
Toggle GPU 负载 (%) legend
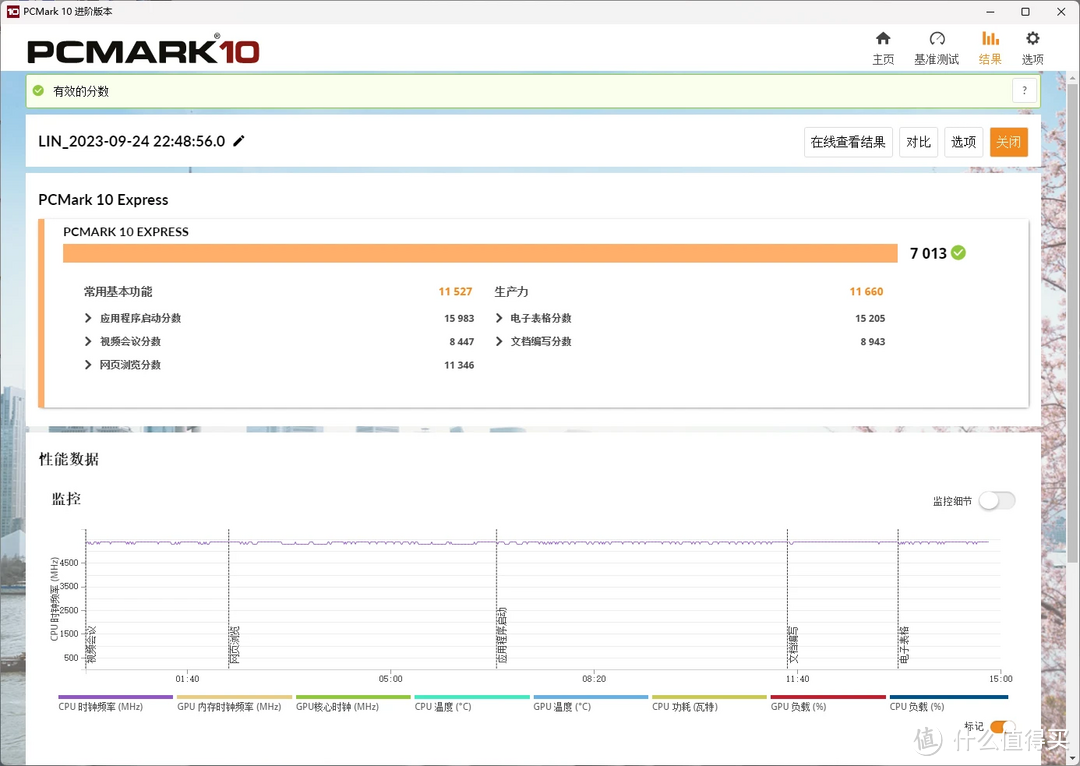click(828, 703)
